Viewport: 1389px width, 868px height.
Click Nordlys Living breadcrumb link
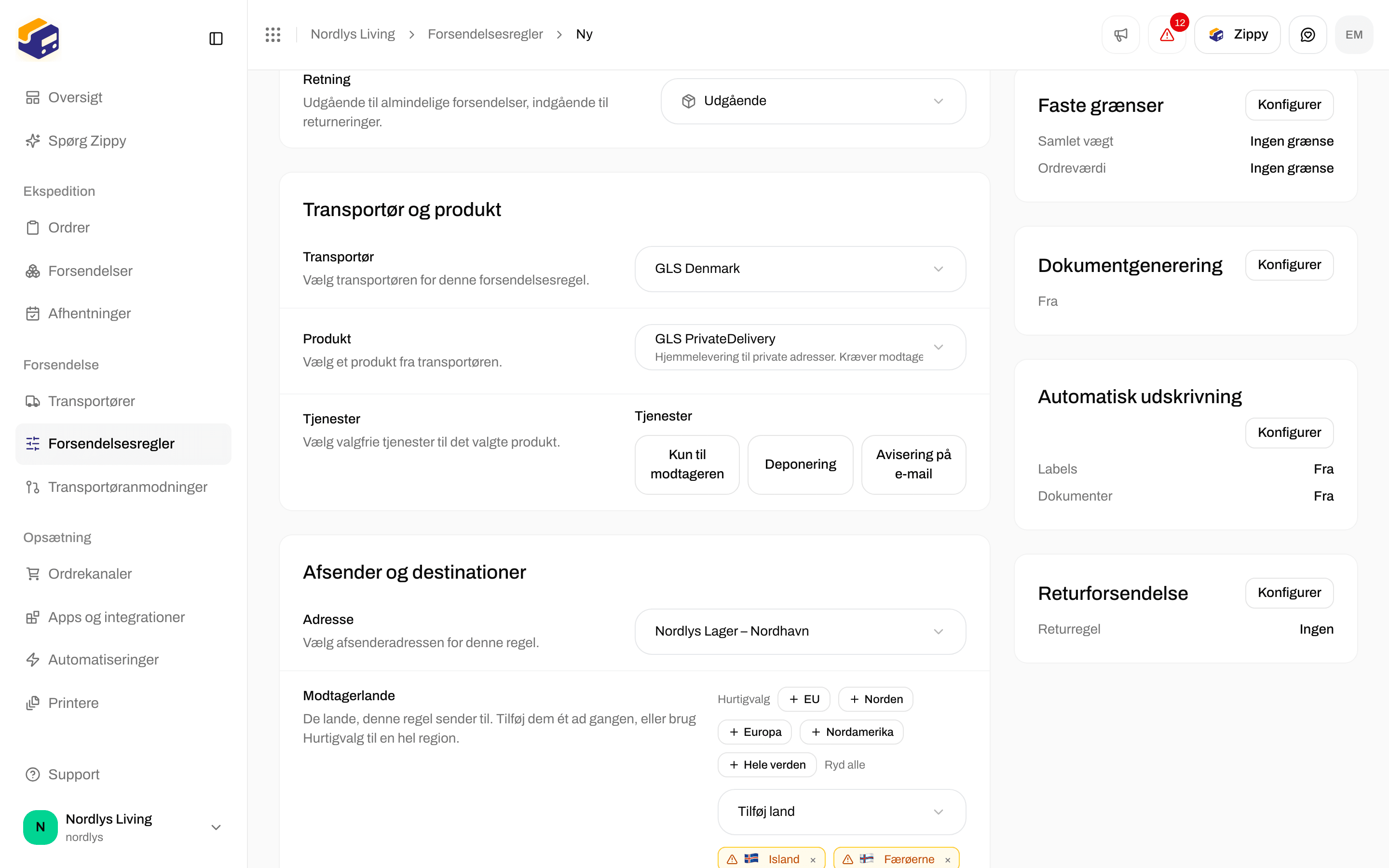coord(353,34)
